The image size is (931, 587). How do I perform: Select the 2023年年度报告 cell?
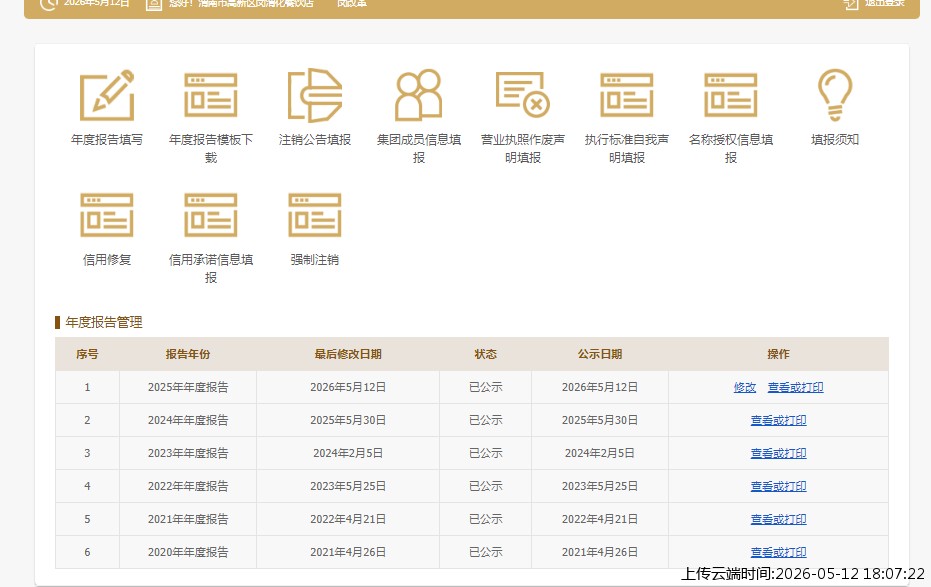click(188, 453)
